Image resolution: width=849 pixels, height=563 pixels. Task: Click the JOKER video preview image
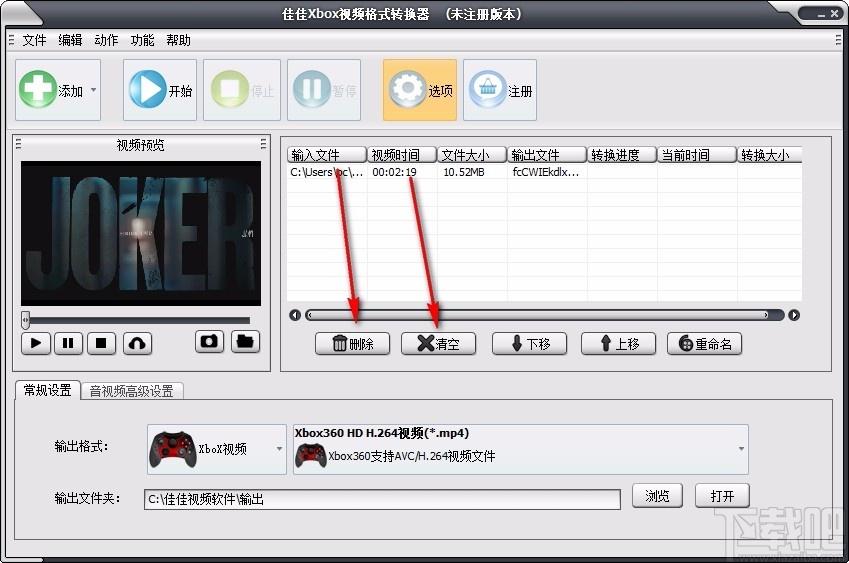coord(141,233)
